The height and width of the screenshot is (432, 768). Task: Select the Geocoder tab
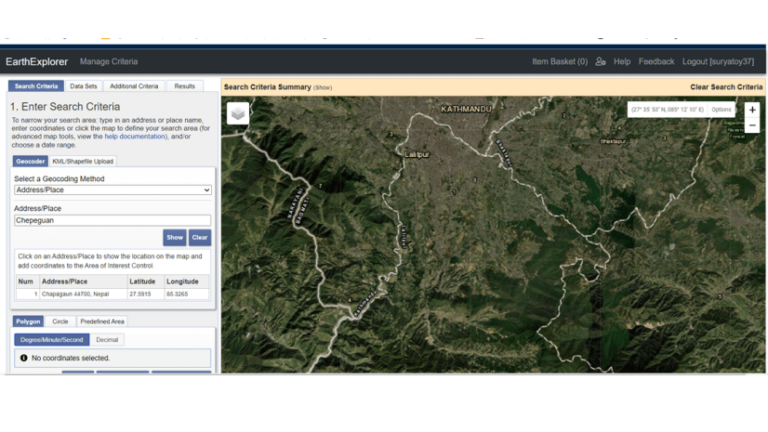tap(30, 161)
